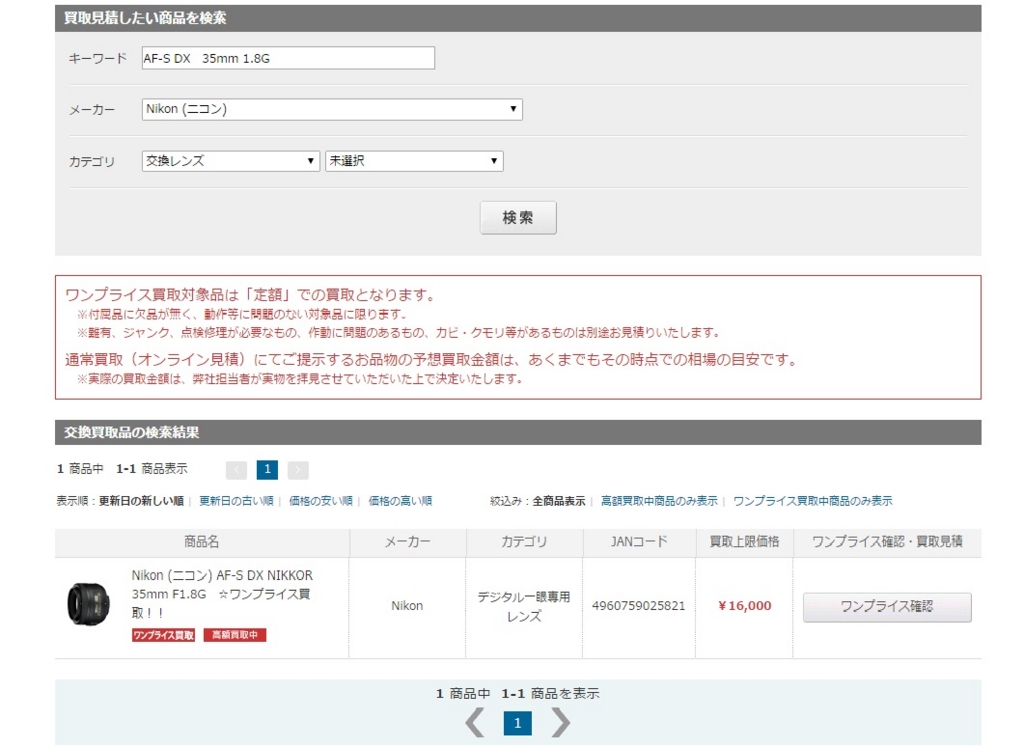Click the キーワード search input field

(288, 58)
